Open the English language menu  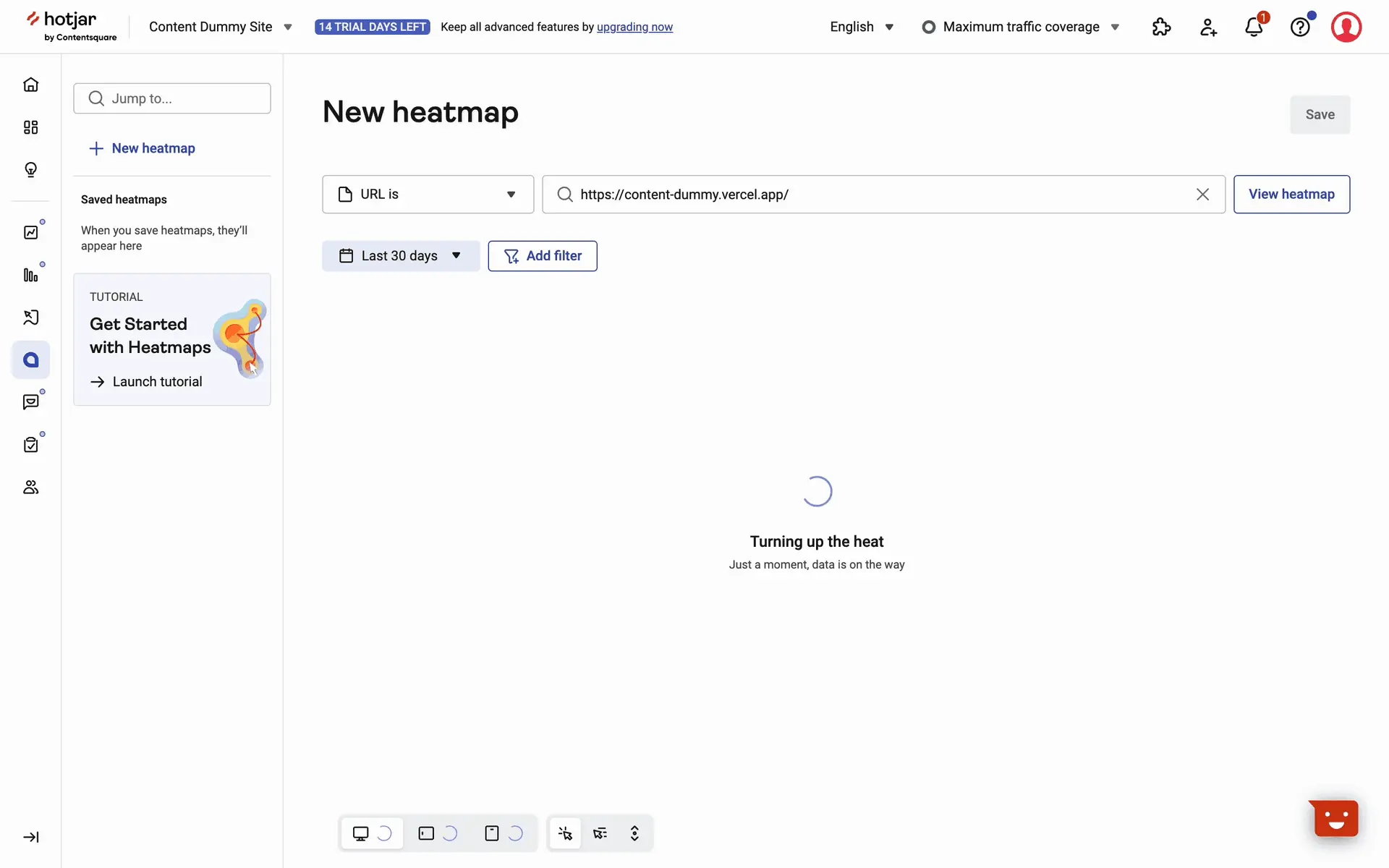tap(861, 27)
